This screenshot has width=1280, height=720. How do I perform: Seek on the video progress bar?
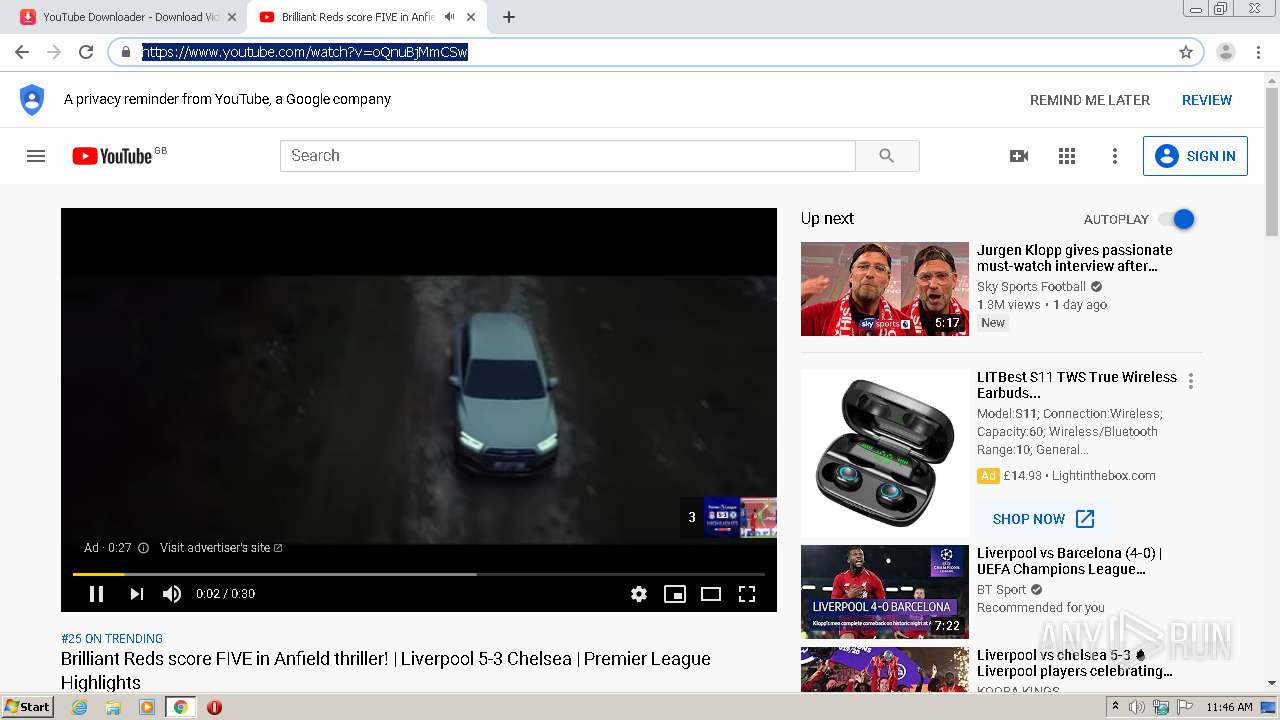(x=419, y=574)
